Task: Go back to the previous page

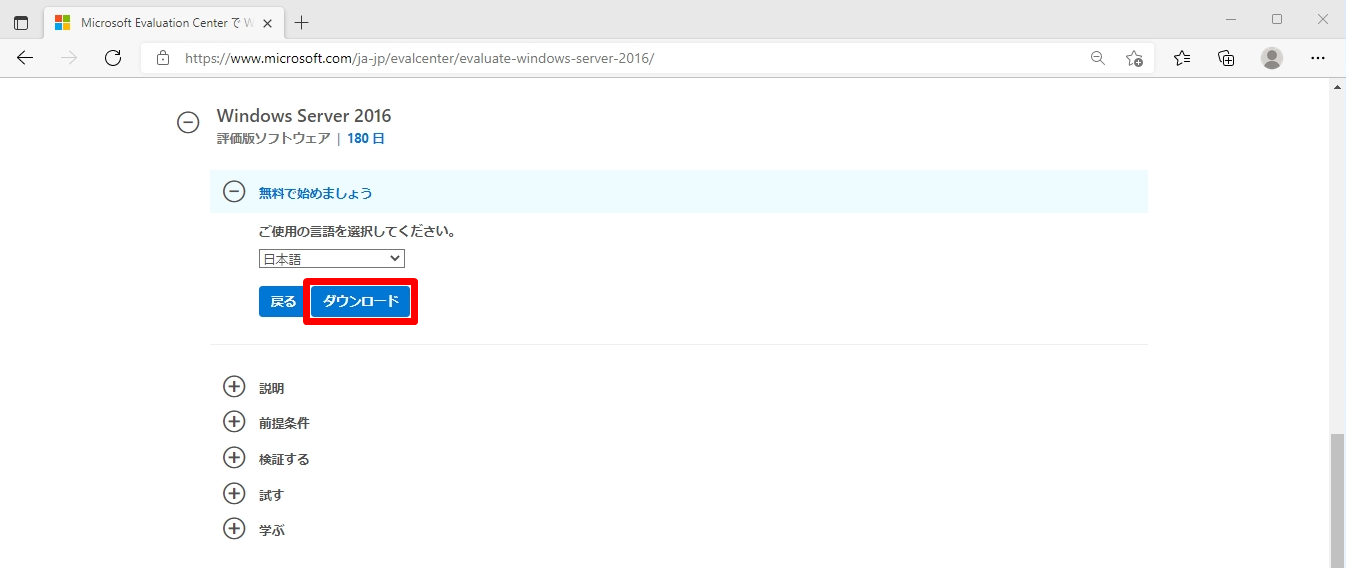Action: click(x=25, y=58)
